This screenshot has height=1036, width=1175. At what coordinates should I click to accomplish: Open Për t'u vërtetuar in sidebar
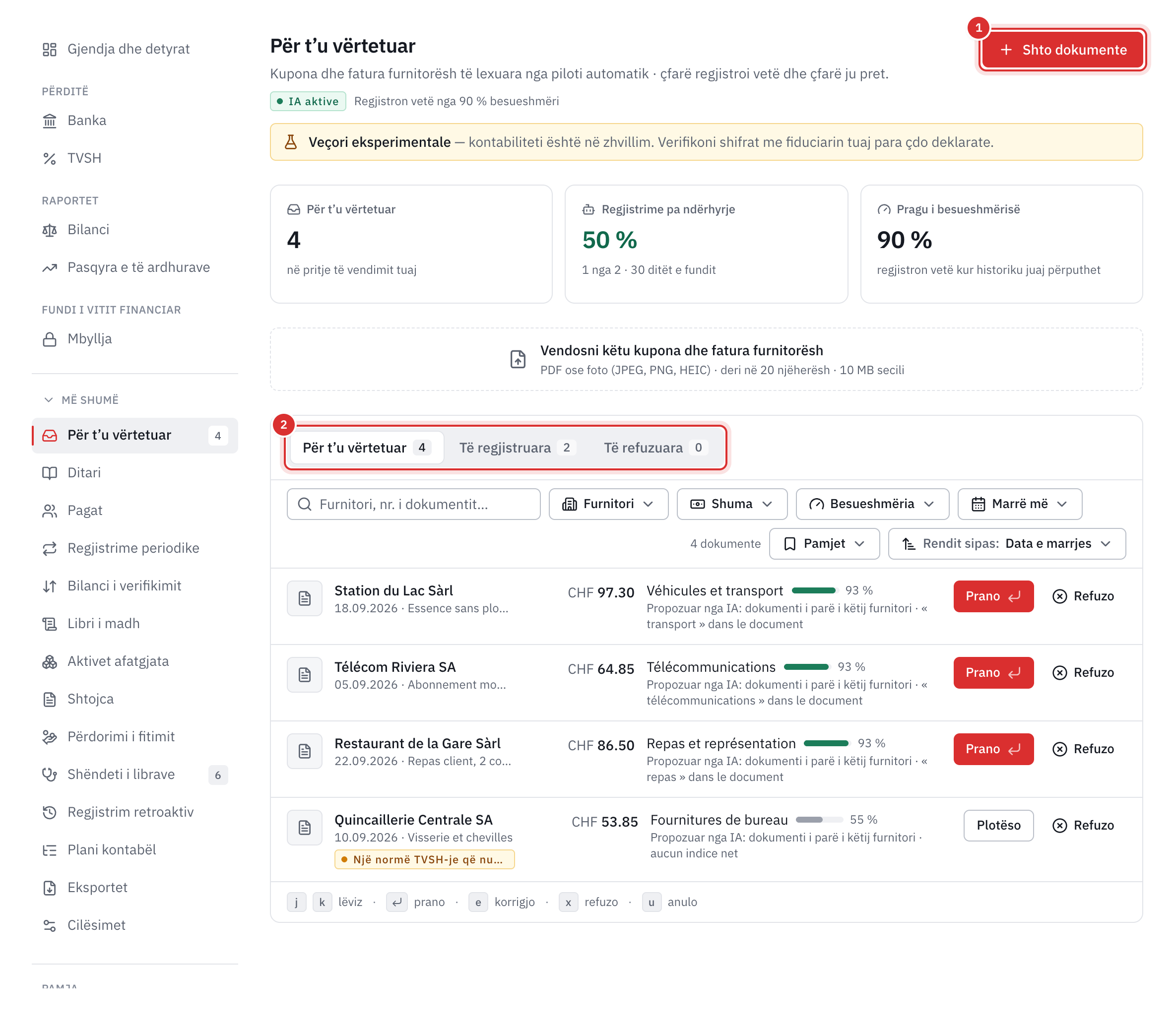pos(134,435)
